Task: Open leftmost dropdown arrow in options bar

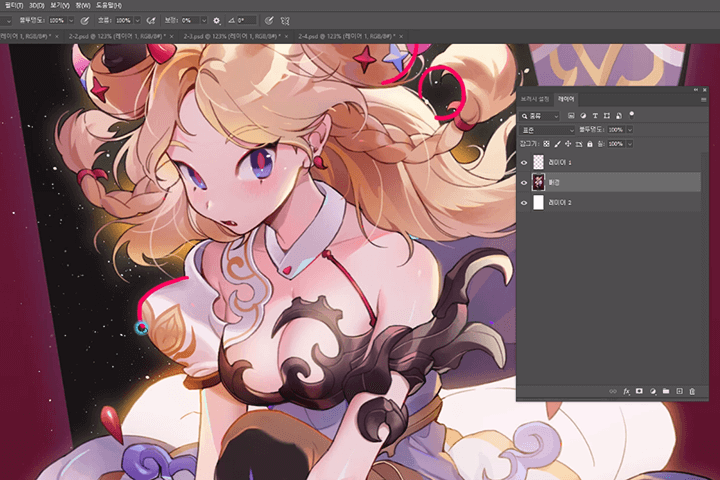Action: [x=9, y=21]
